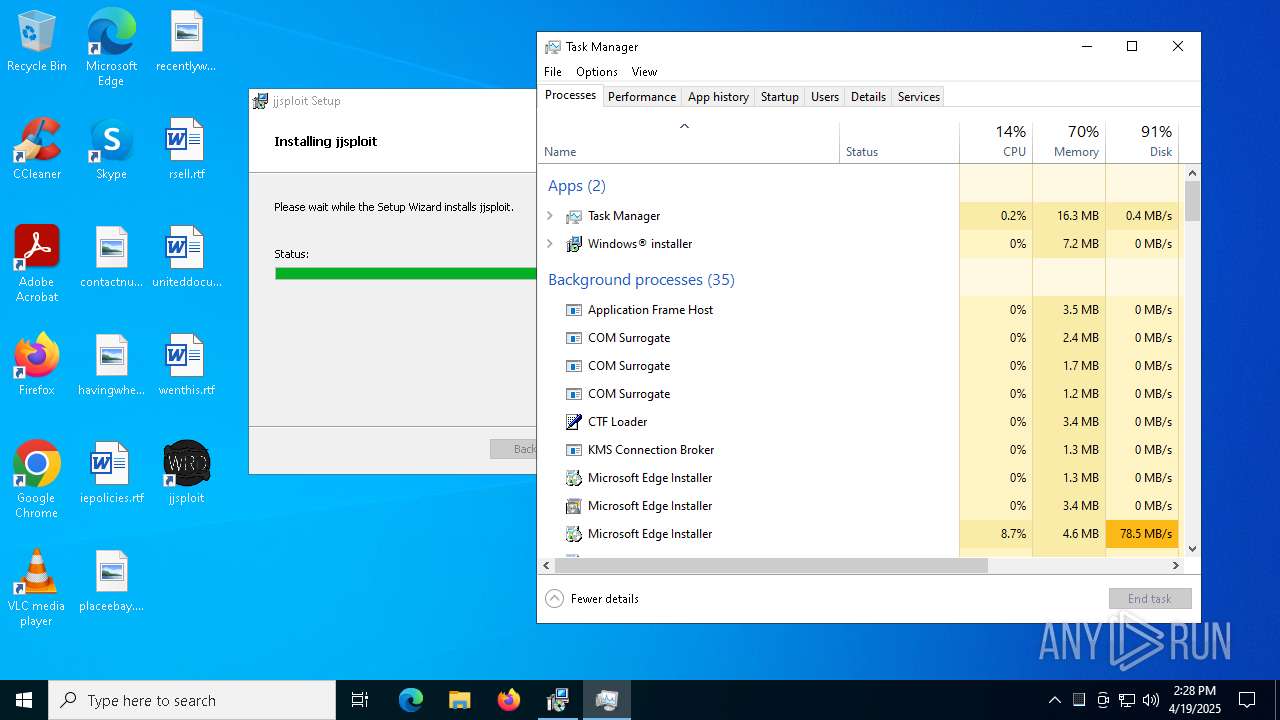
Task: Open the network icon in system tray
Action: [1127, 700]
